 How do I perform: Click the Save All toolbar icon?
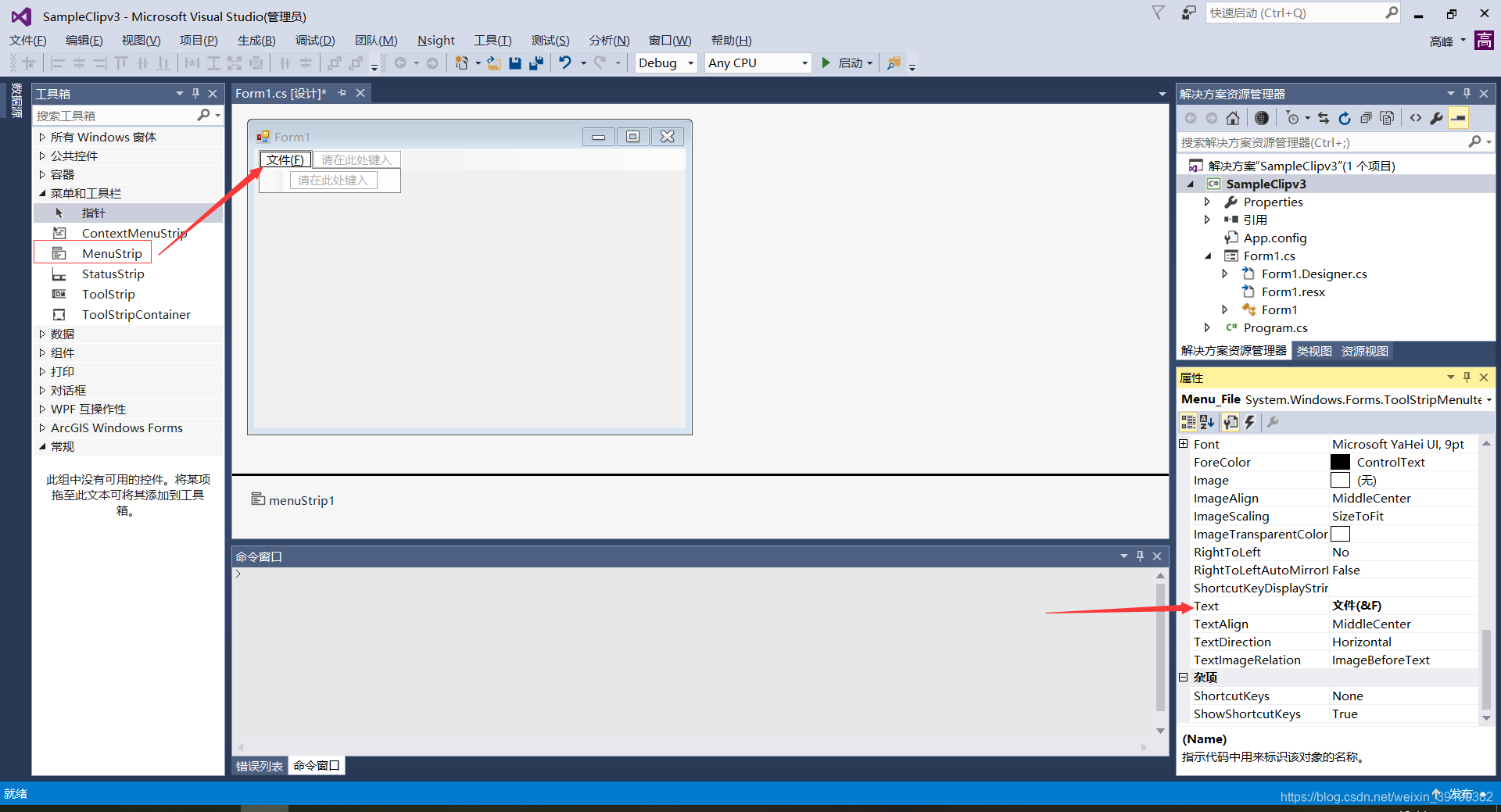point(536,63)
